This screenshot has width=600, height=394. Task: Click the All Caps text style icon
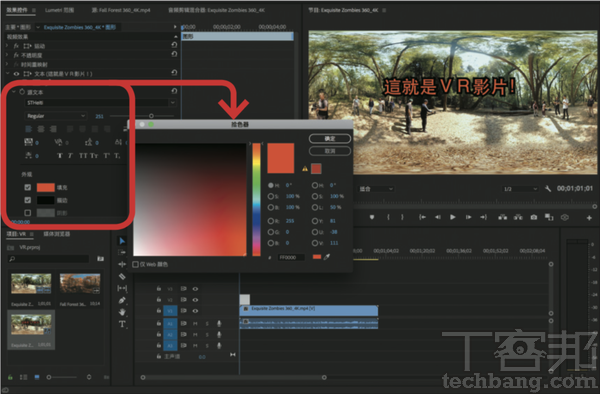coord(83,156)
